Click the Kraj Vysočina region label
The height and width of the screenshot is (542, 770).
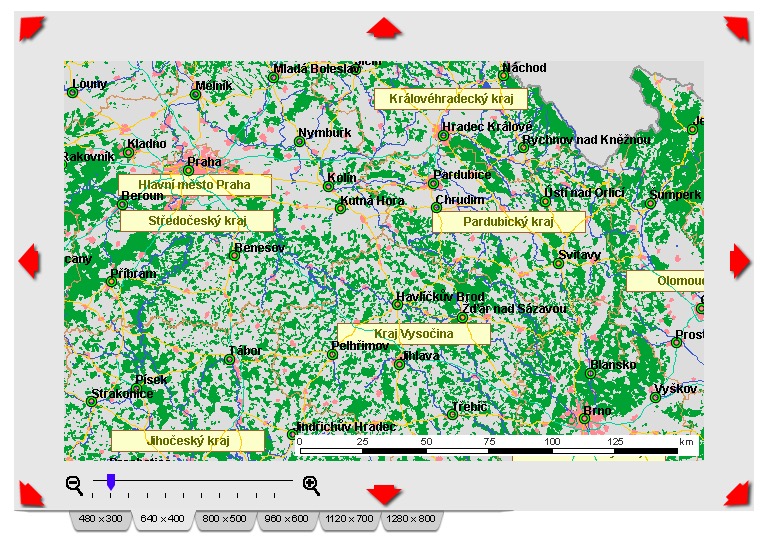(413, 334)
